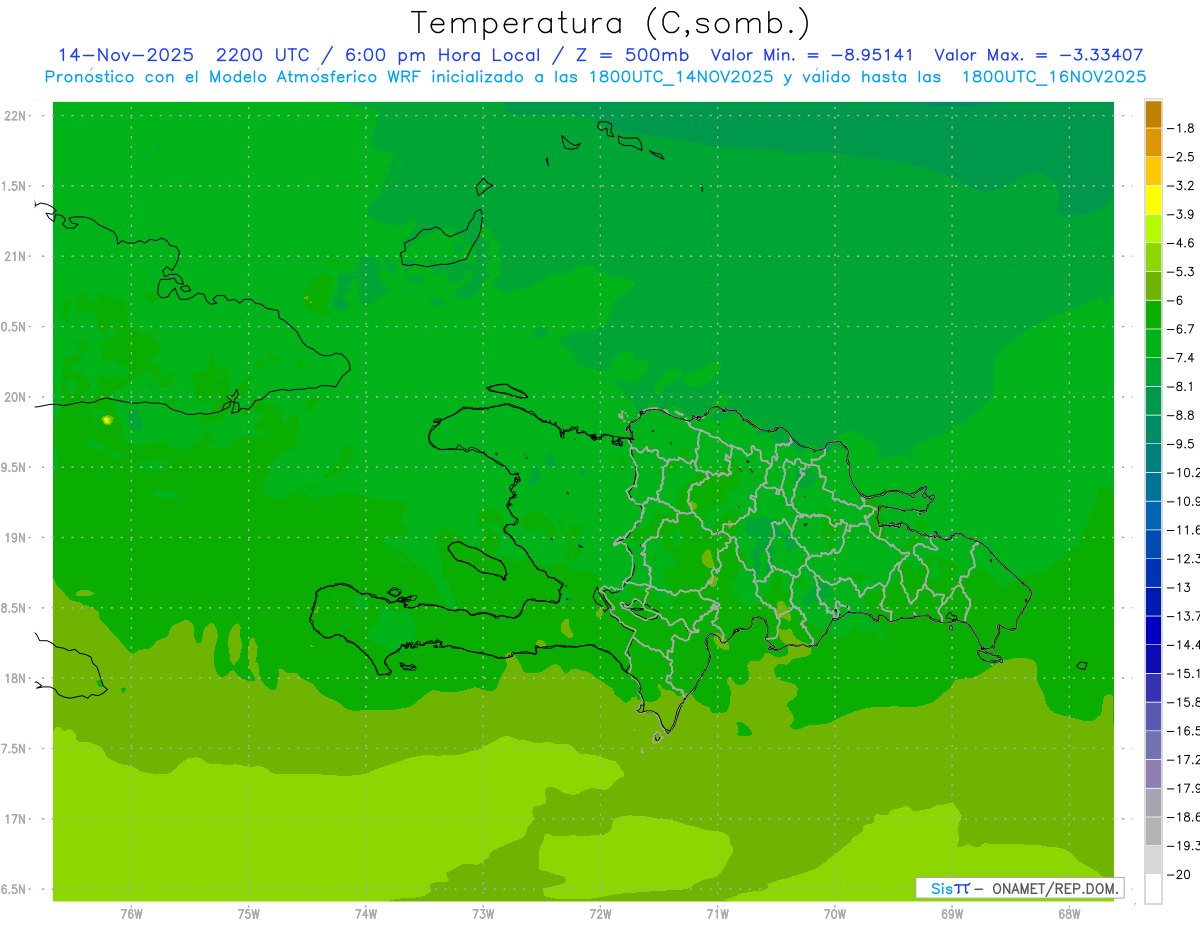Click the 71W longitude label
The width and height of the screenshot is (1200, 927).
pyautogui.click(x=717, y=913)
